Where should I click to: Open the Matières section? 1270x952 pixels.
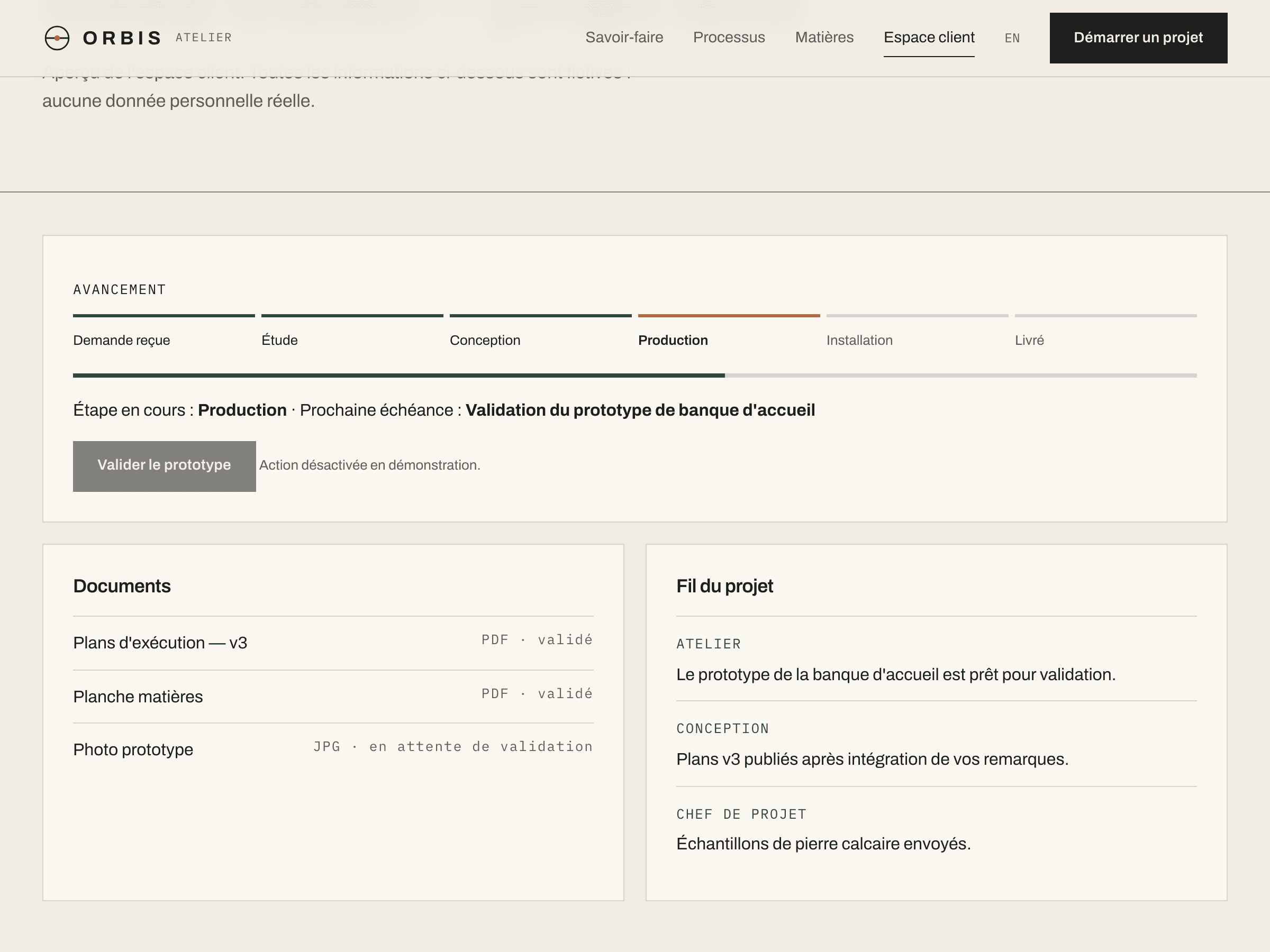click(824, 38)
